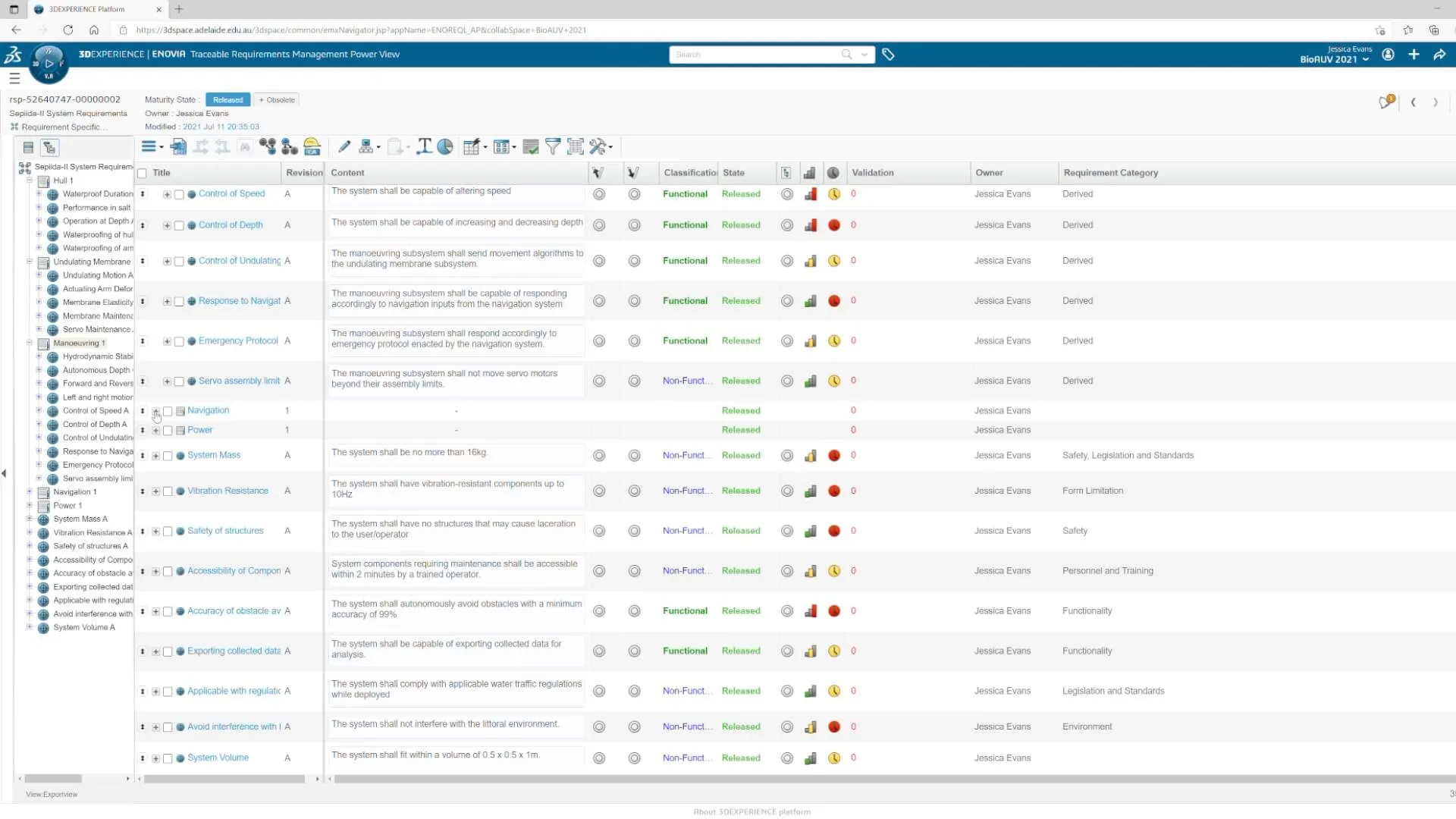Screen dimensions: 1456x819
Task: Click the share arrow icon in header
Action: click(1439, 55)
